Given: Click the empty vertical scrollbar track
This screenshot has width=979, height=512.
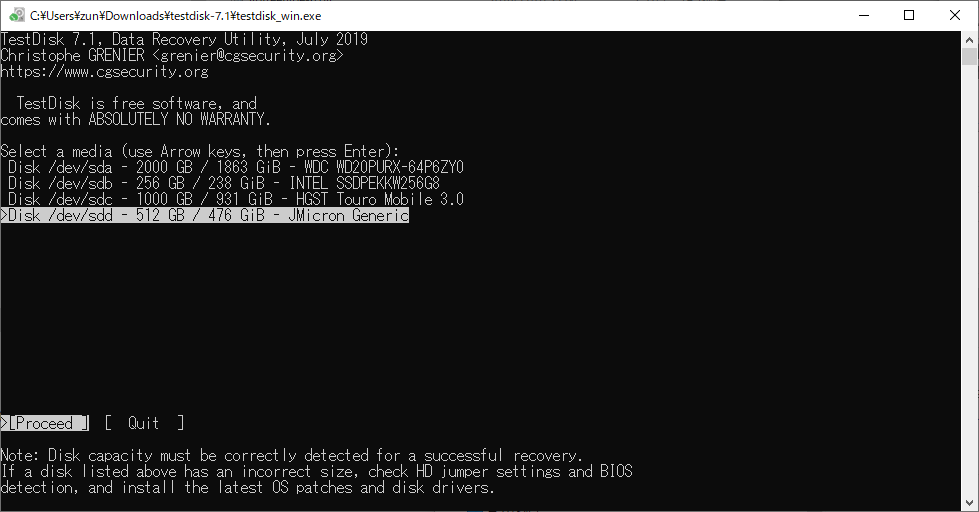Looking at the screenshot, I should 970,281.
